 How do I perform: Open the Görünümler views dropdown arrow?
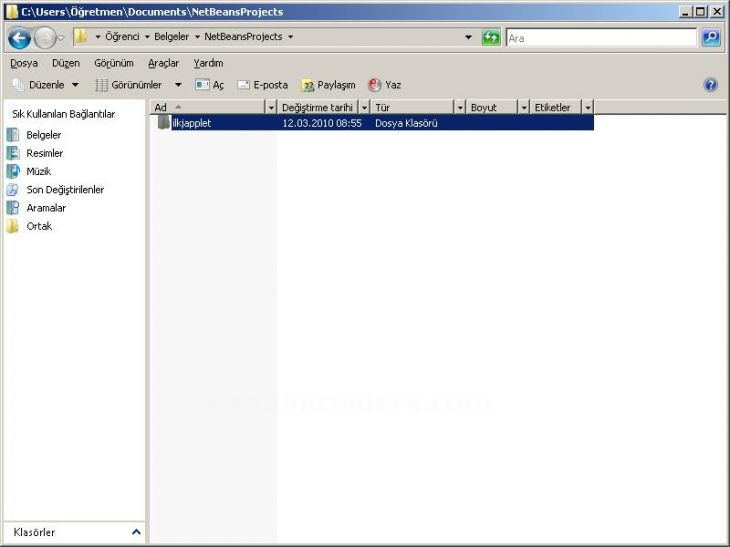click(x=178, y=85)
